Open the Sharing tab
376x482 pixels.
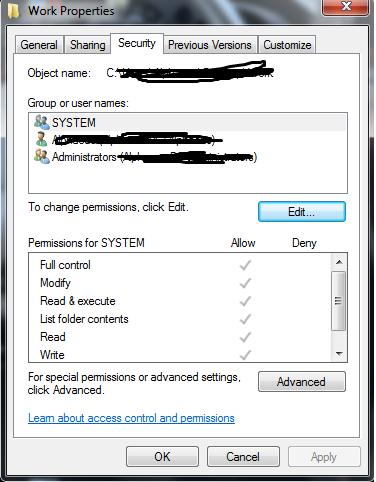coord(88,45)
